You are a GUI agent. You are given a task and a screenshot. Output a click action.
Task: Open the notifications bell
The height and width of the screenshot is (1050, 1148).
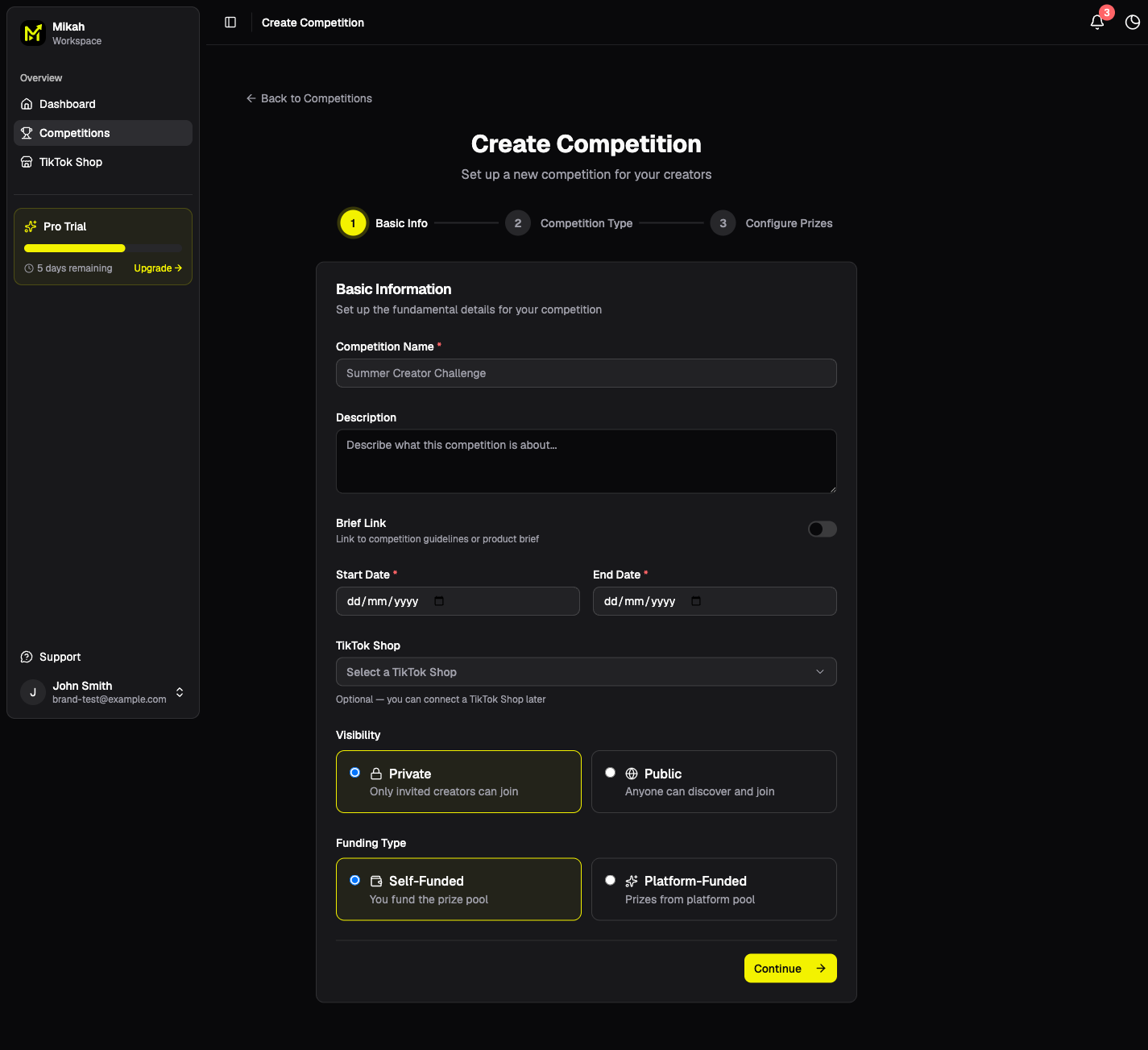1097,23
